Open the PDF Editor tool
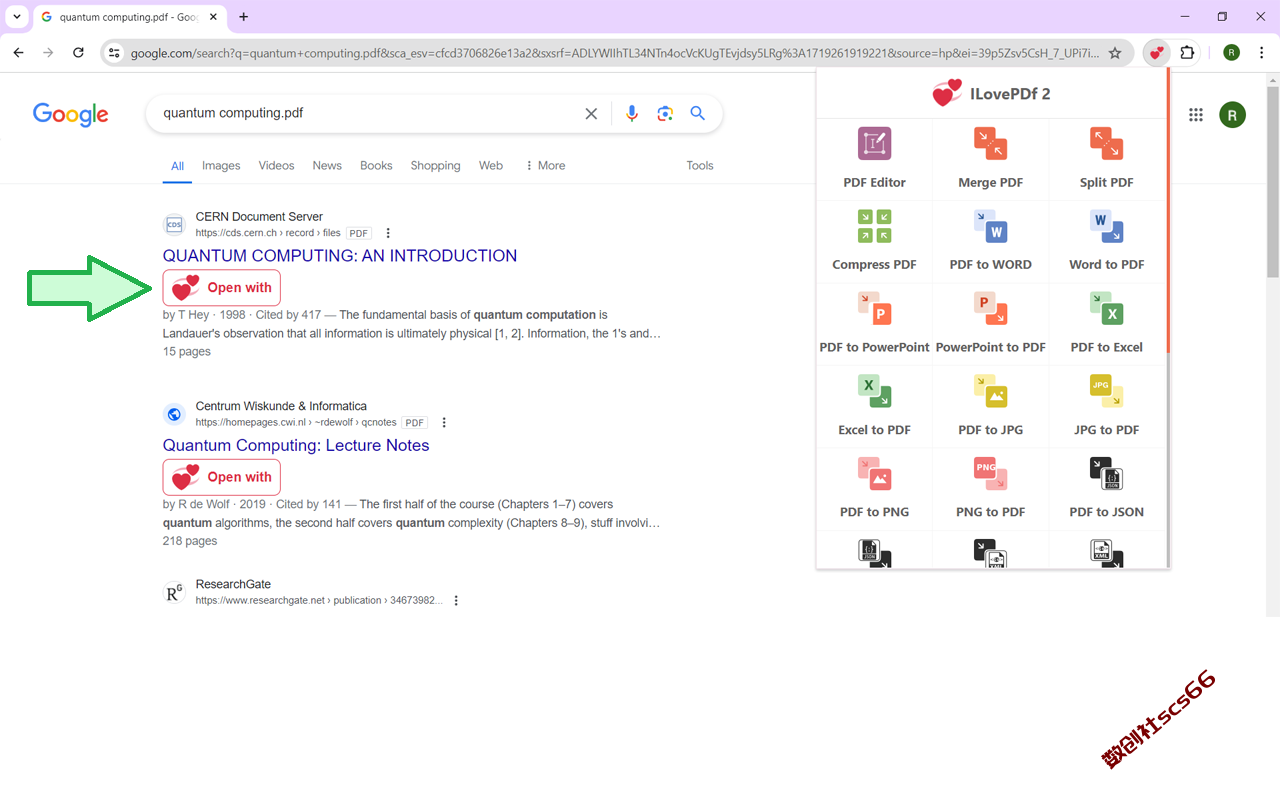Image resolution: width=1280 pixels, height=800 pixels. (x=874, y=159)
